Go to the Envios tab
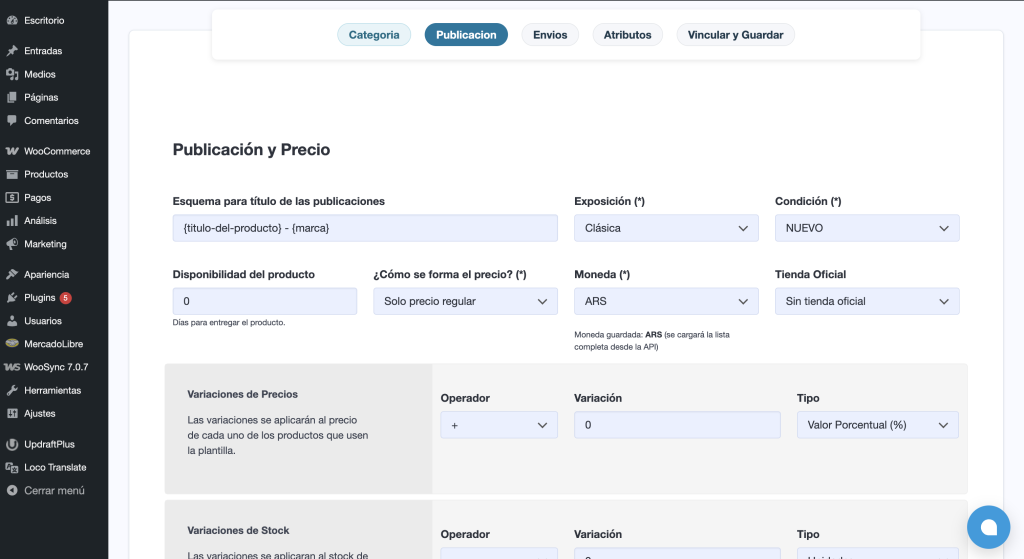 click(x=550, y=35)
